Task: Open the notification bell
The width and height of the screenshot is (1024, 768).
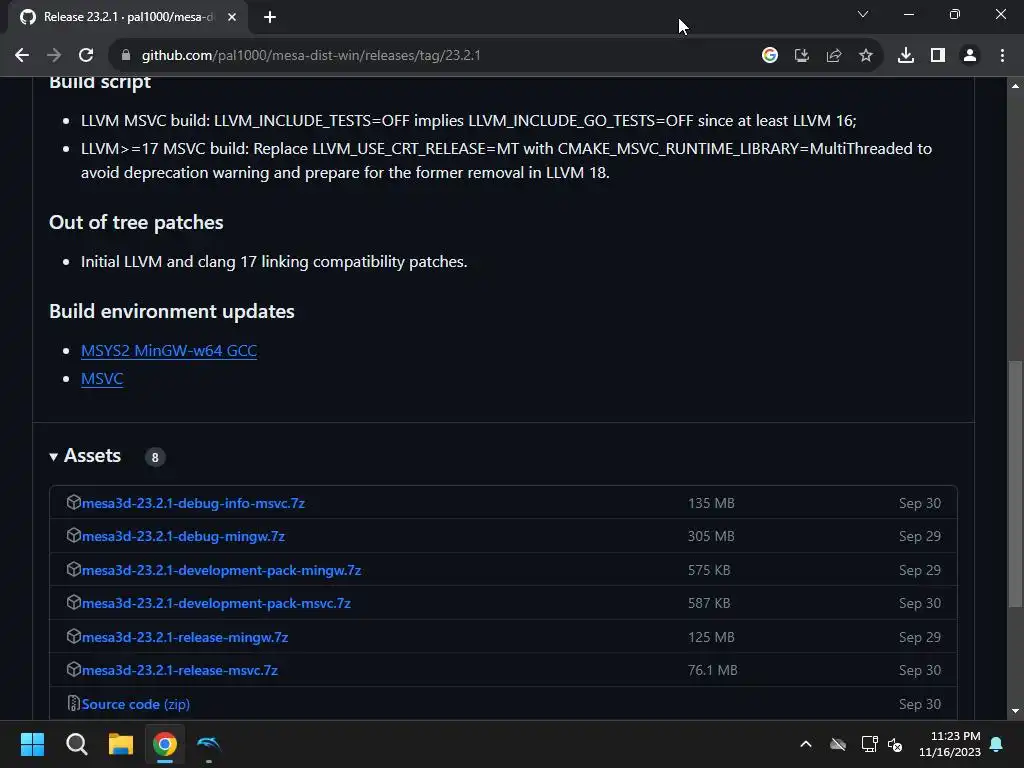Action: 997,744
